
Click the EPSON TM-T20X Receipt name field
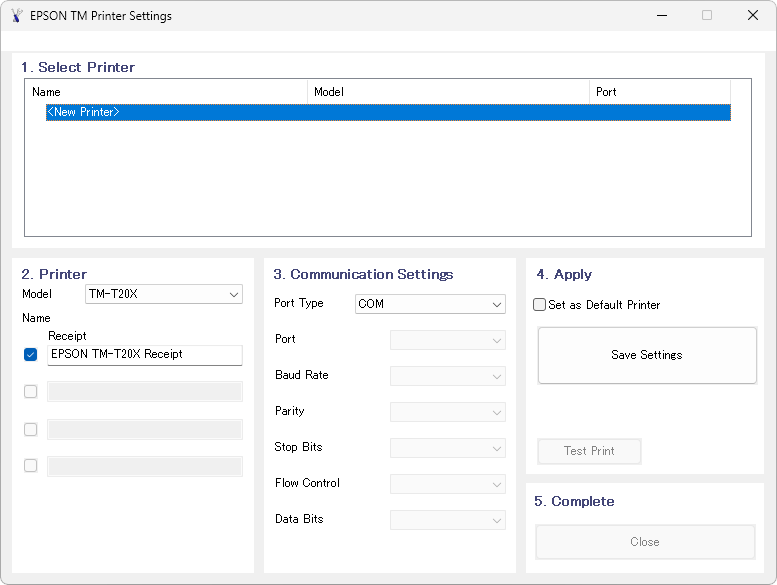pyautogui.click(x=145, y=355)
